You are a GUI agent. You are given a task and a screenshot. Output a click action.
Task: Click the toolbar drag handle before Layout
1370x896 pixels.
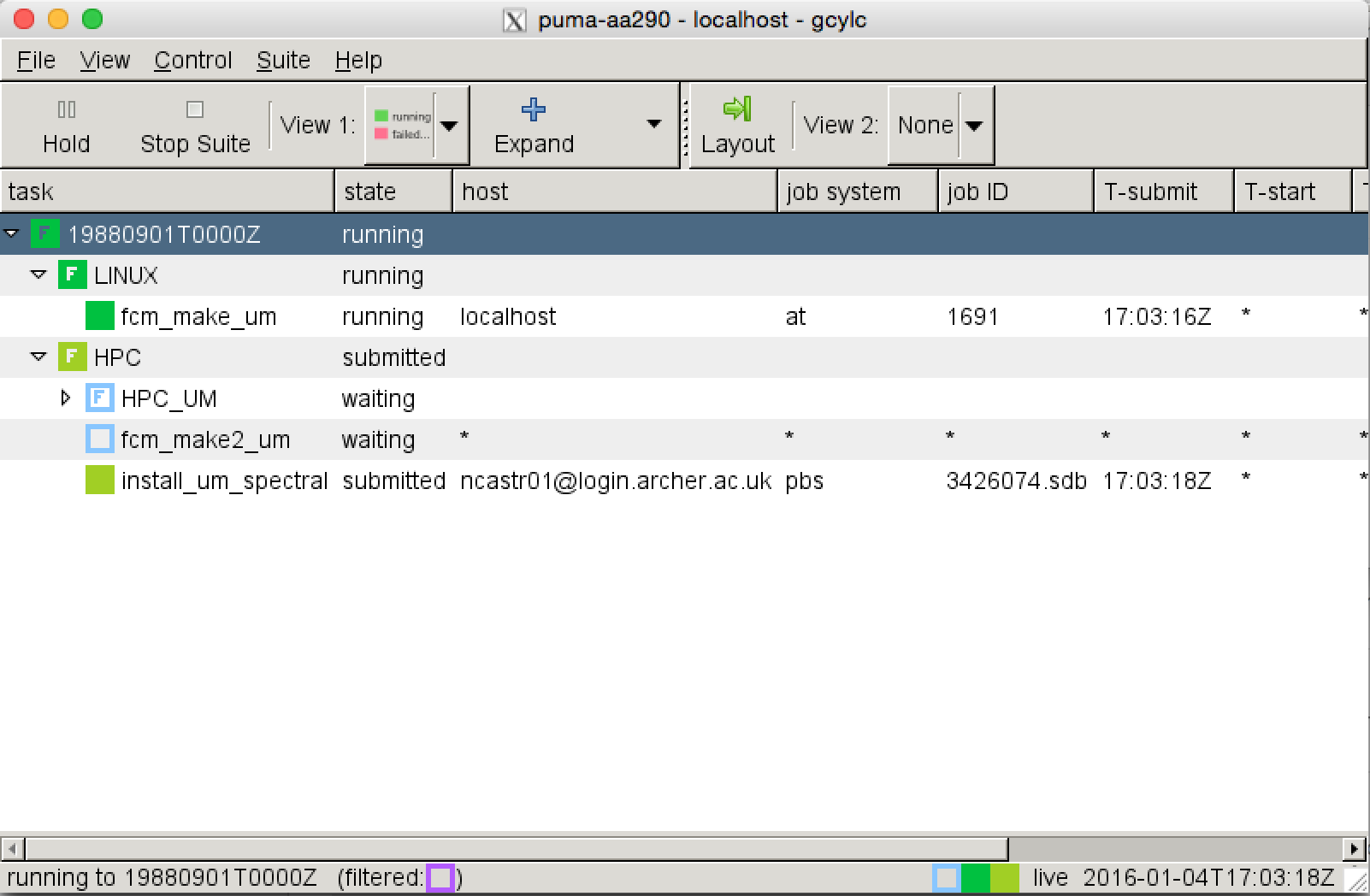[x=685, y=126]
